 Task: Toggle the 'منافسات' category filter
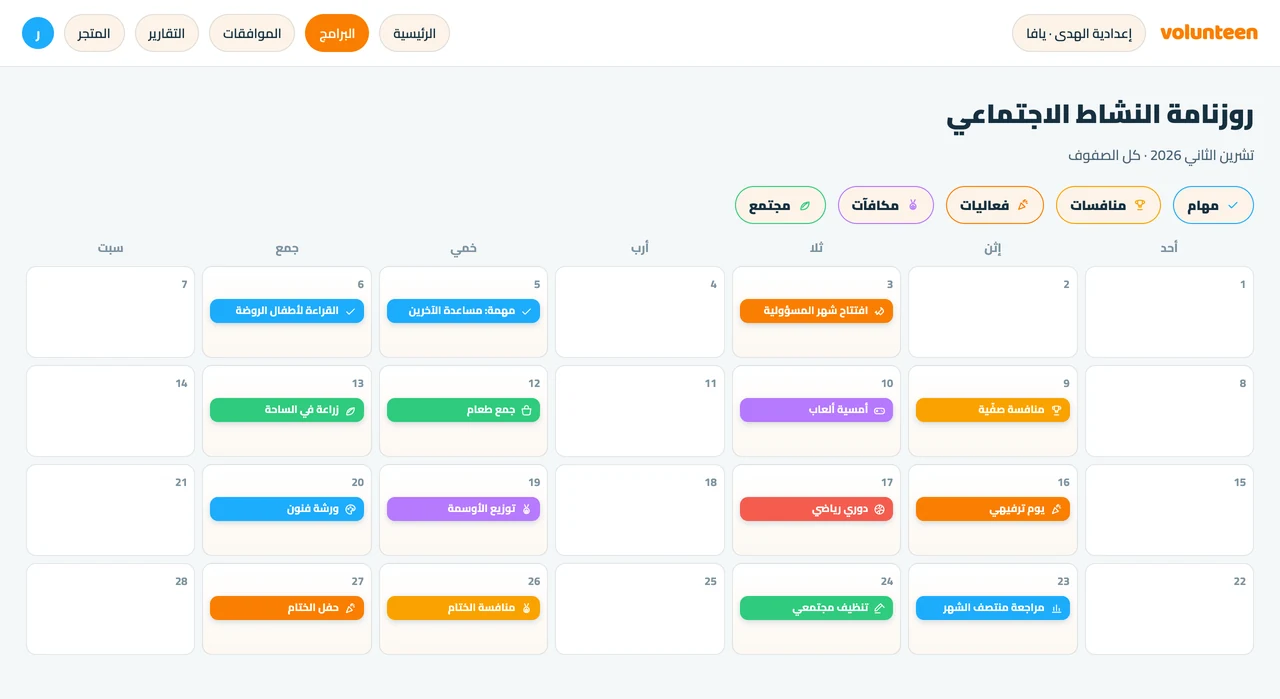coord(1108,205)
